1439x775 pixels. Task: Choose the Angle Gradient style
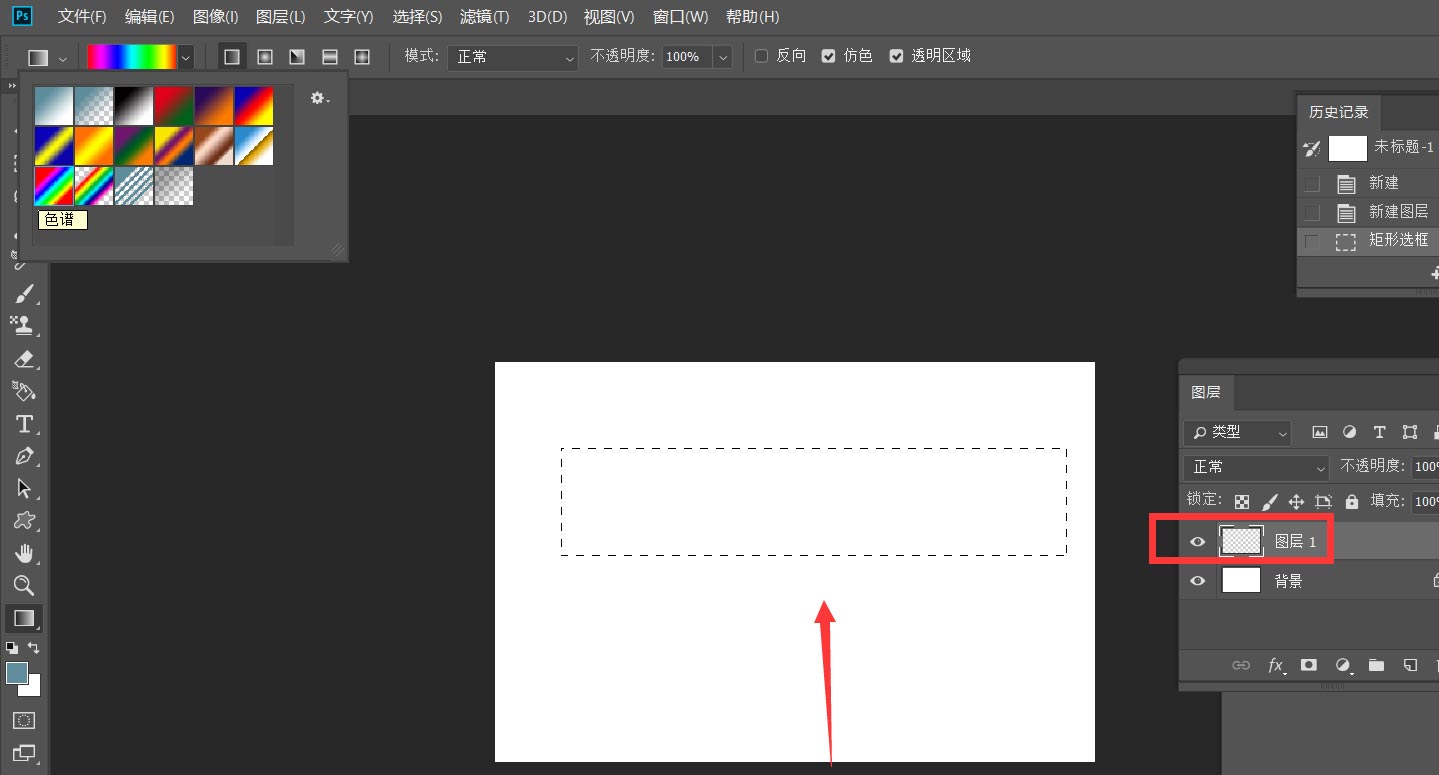tap(297, 57)
